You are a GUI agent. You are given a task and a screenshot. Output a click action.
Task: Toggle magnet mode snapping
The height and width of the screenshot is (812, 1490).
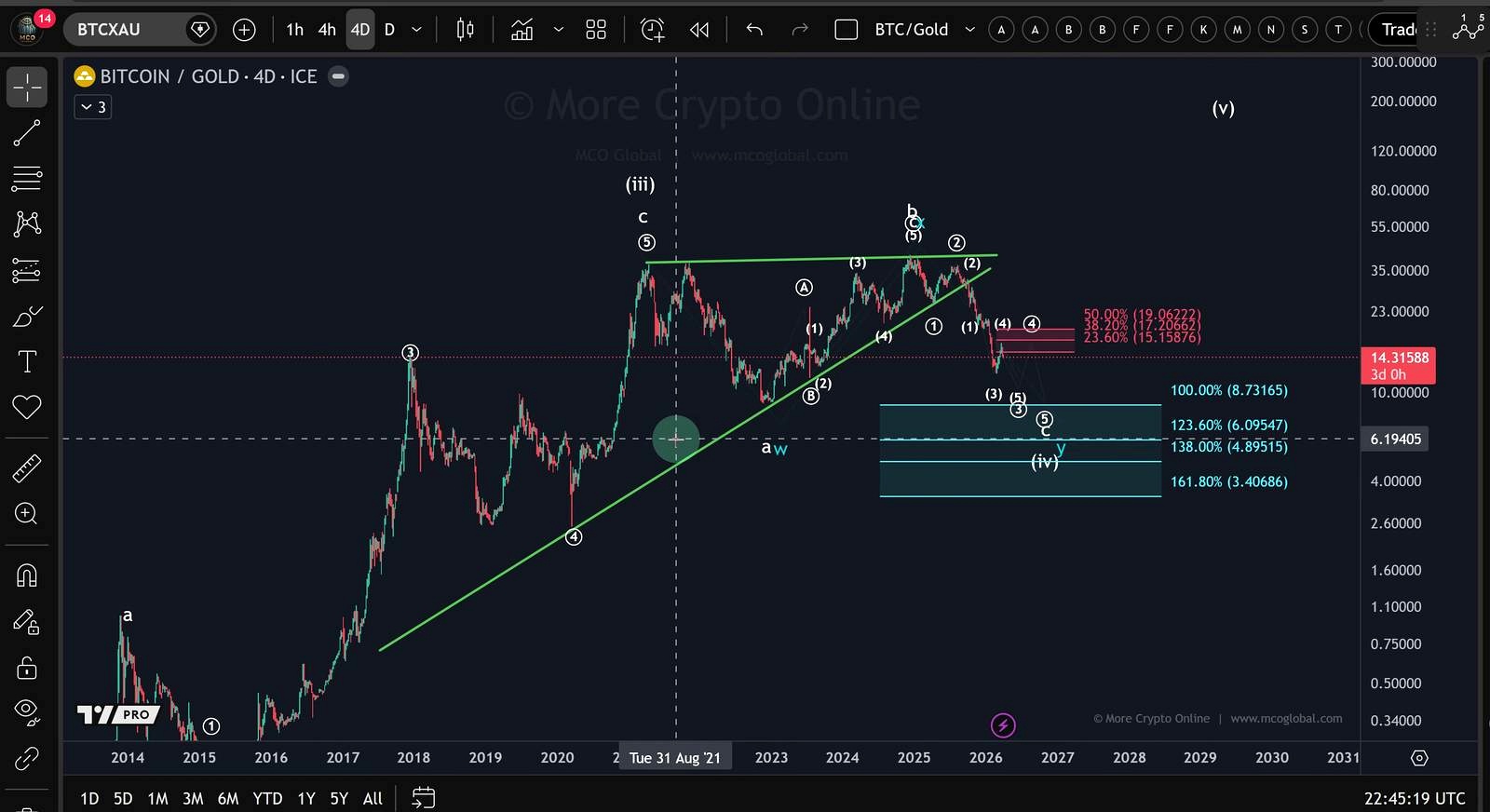pos(27,575)
